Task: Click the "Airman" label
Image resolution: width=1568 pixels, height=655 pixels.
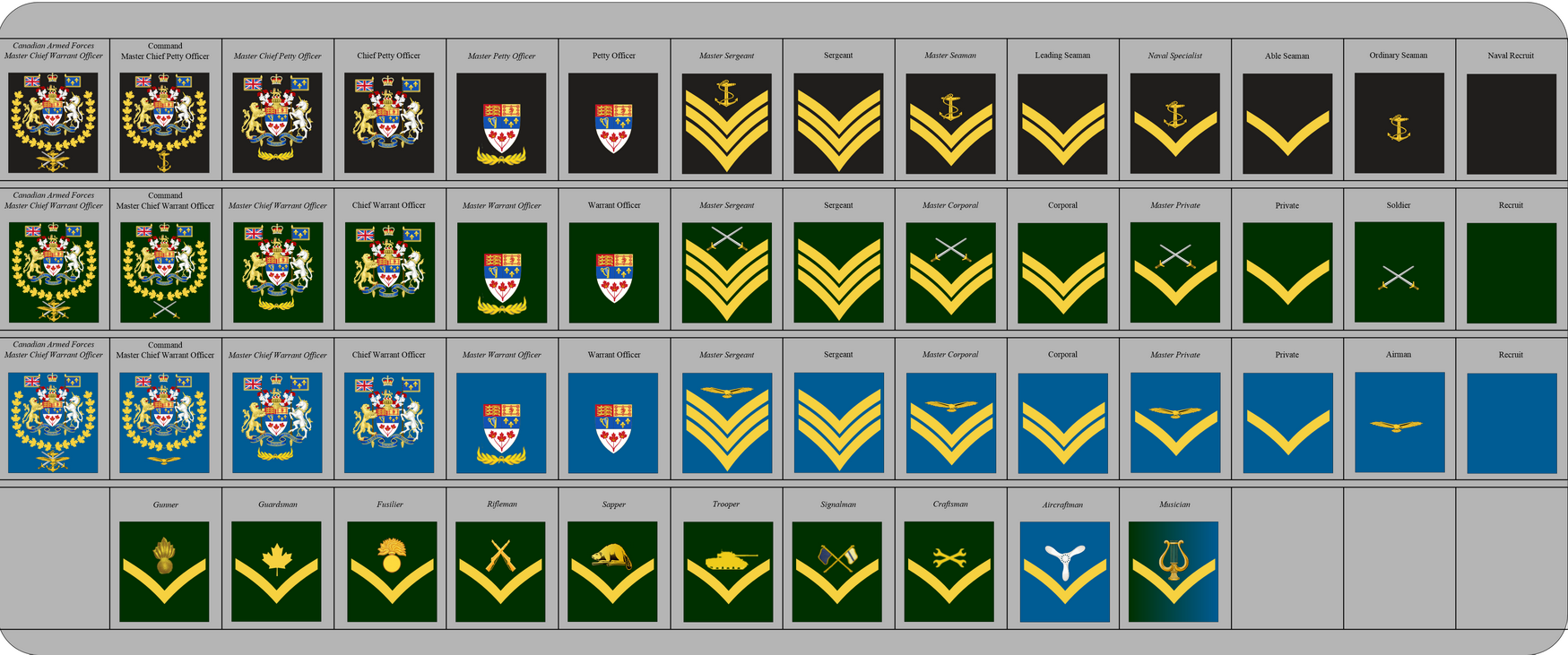Action: pos(1399,355)
